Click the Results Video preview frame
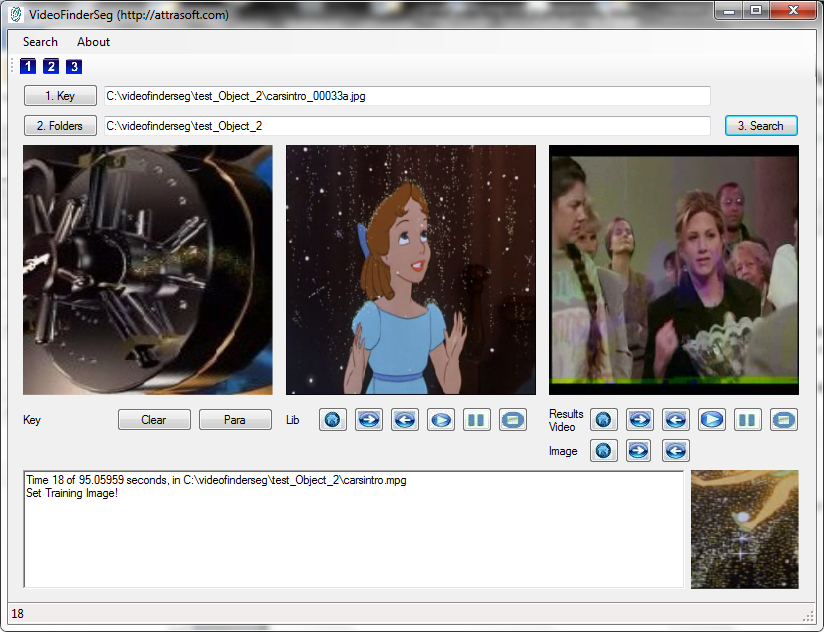This screenshot has height=632, width=824. pyautogui.click(x=674, y=270)
